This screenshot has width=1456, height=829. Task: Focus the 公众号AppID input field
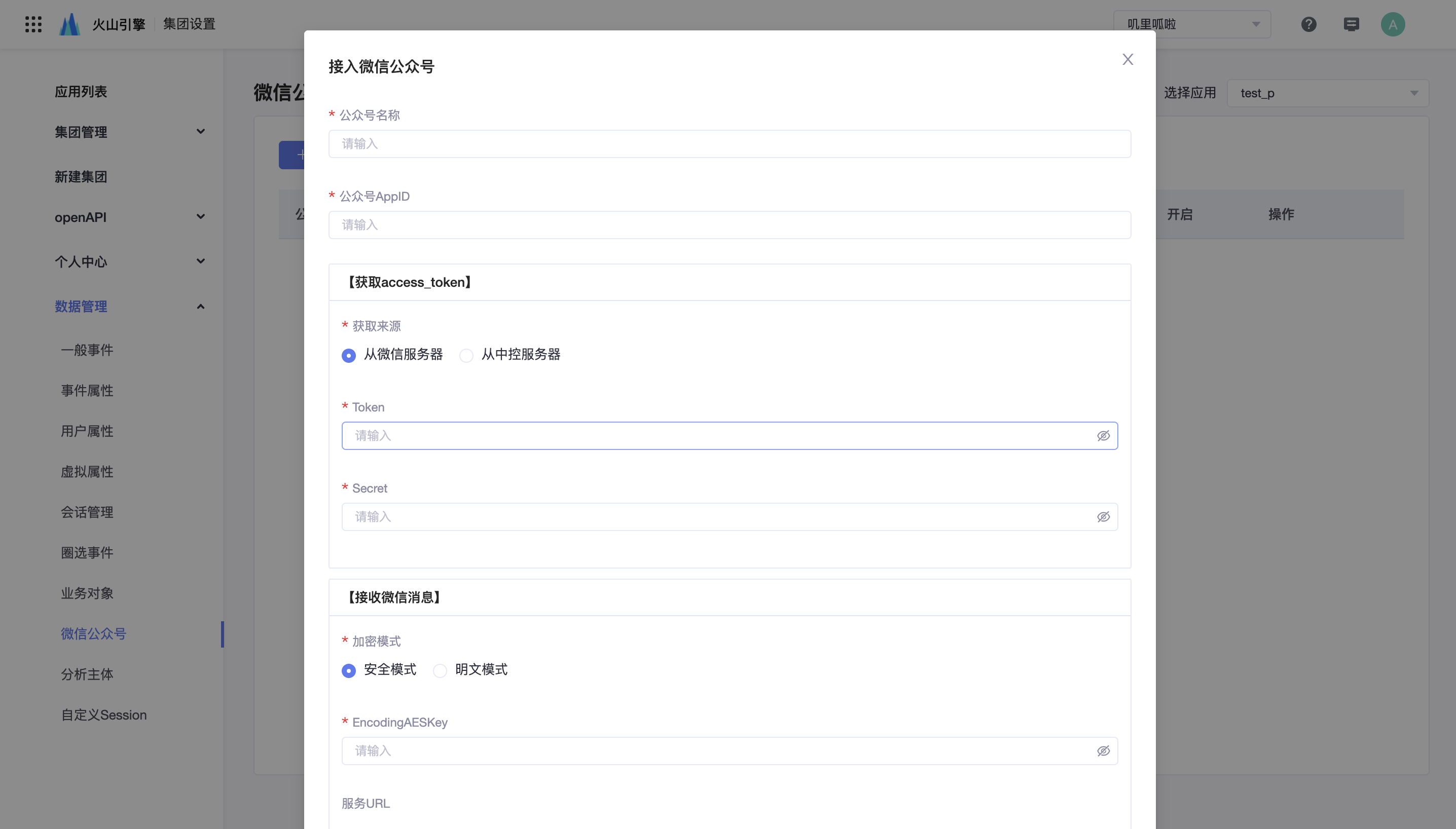pyautogui.click(x=729, y=225)
